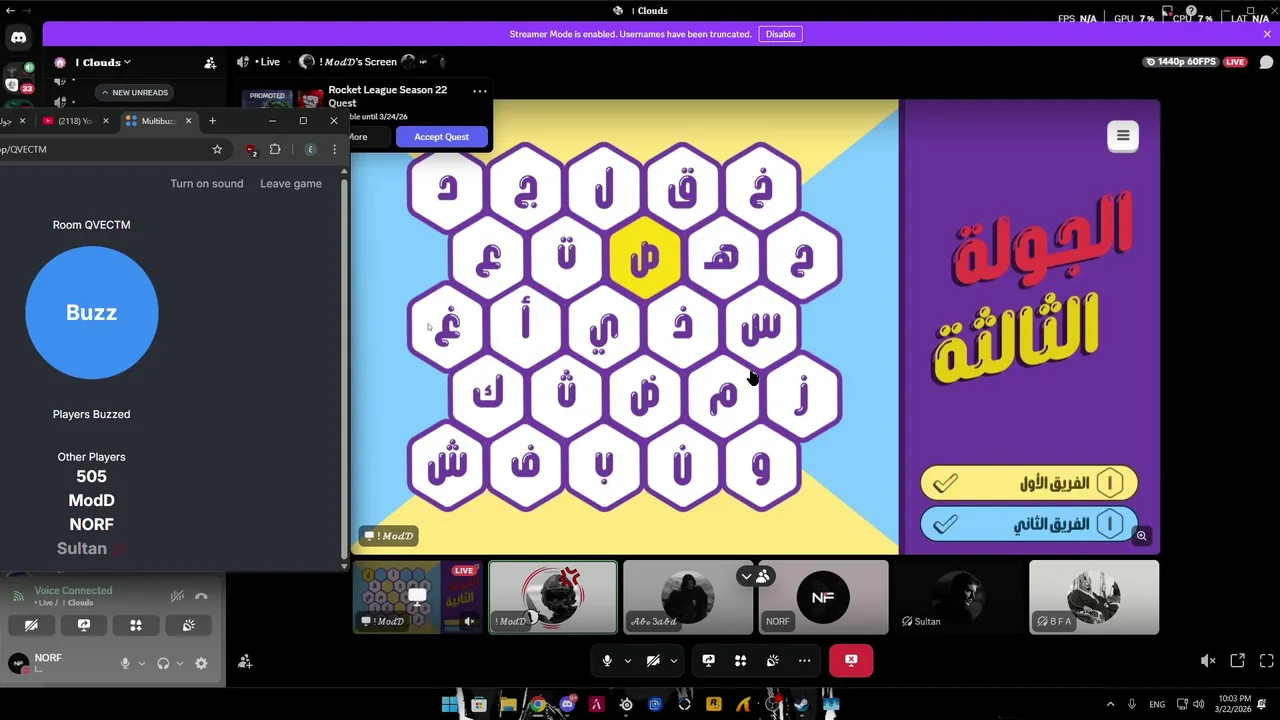Open more options in call controls
1280x720 pixels.
coord(804,660)
